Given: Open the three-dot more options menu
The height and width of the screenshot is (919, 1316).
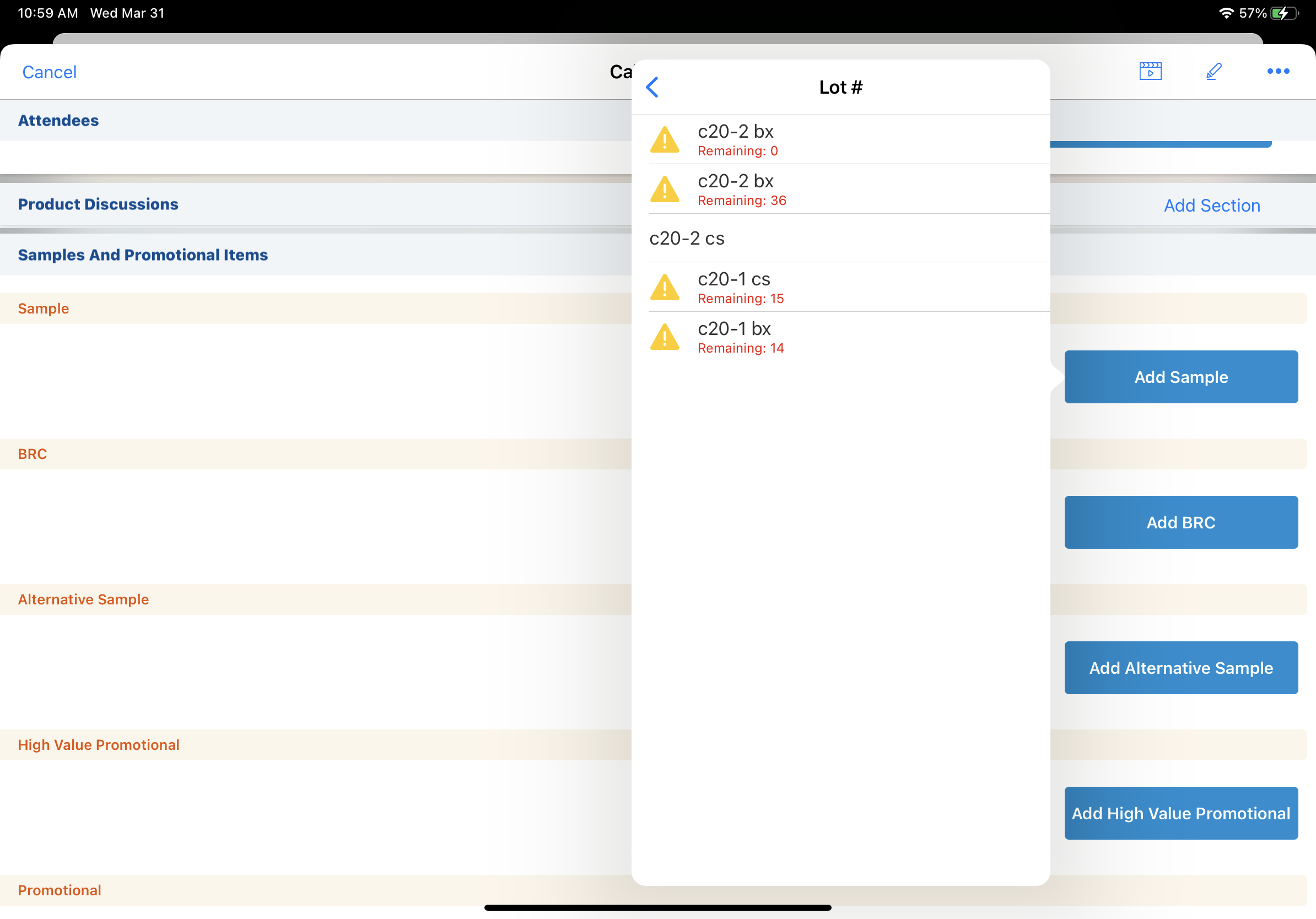Looking at the screenshot, I should (1277, 71).
